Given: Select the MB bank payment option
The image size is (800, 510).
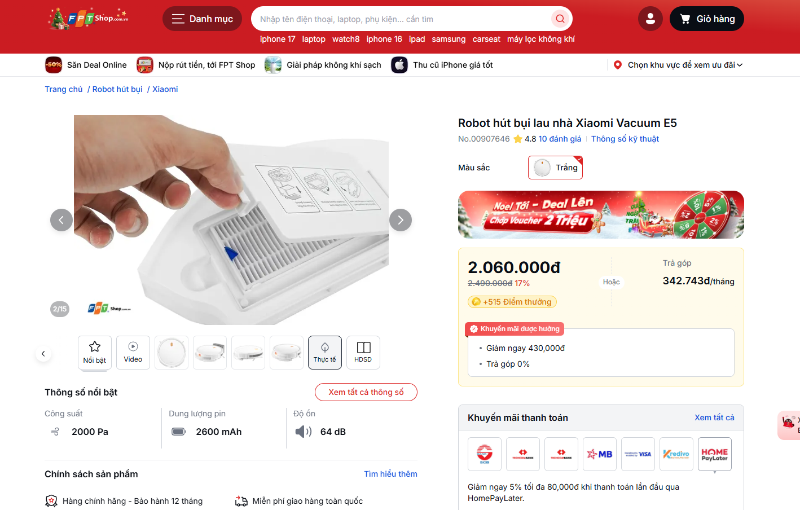Looking at the screenshot, I should 599,454.
